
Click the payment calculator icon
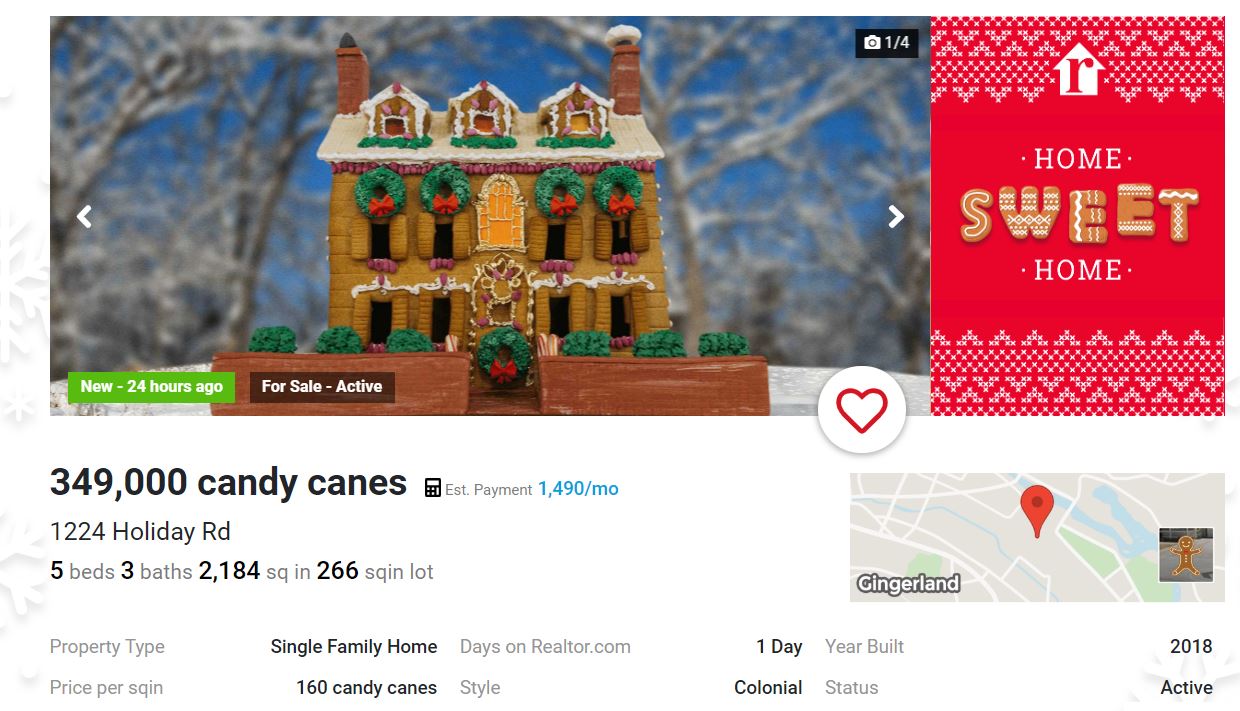pos(433,488)
